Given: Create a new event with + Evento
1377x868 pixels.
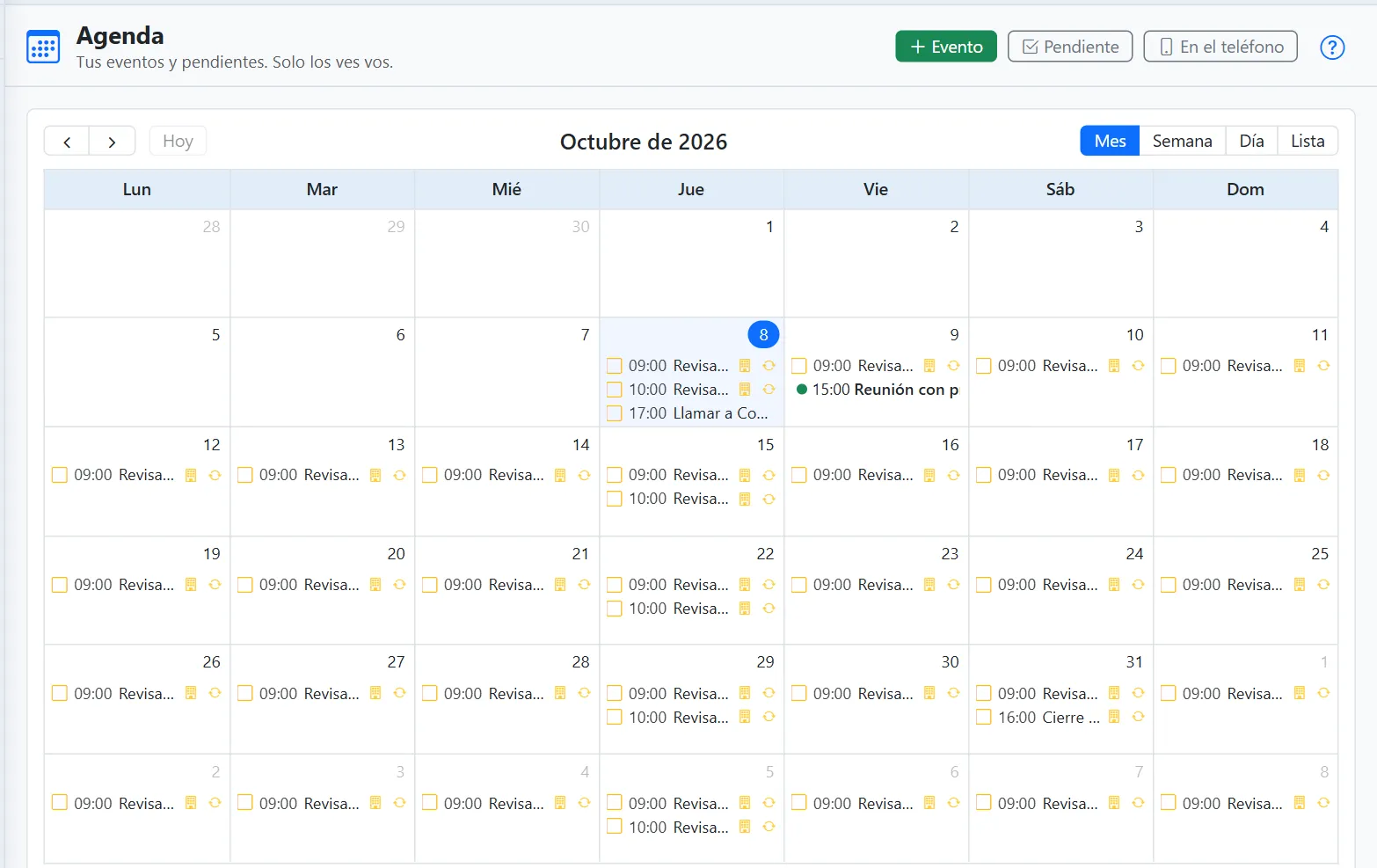Looking at the screenshot, I should tap(946, 47).
